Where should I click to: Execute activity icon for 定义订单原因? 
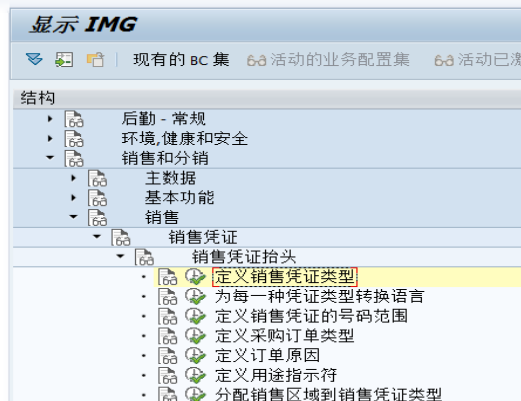[x=195, y=356]
